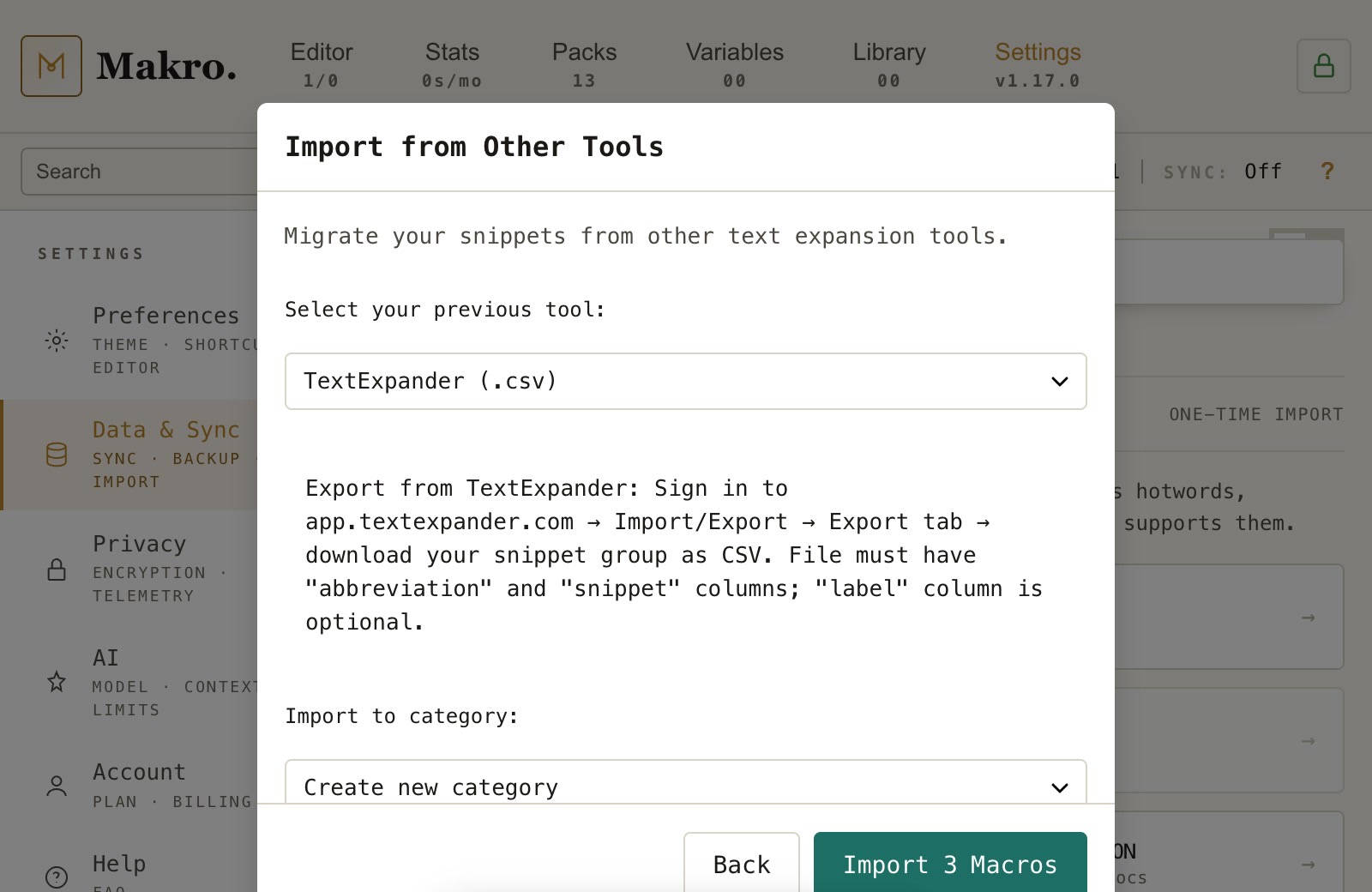Open Account settings section

(x=129, y=786)
